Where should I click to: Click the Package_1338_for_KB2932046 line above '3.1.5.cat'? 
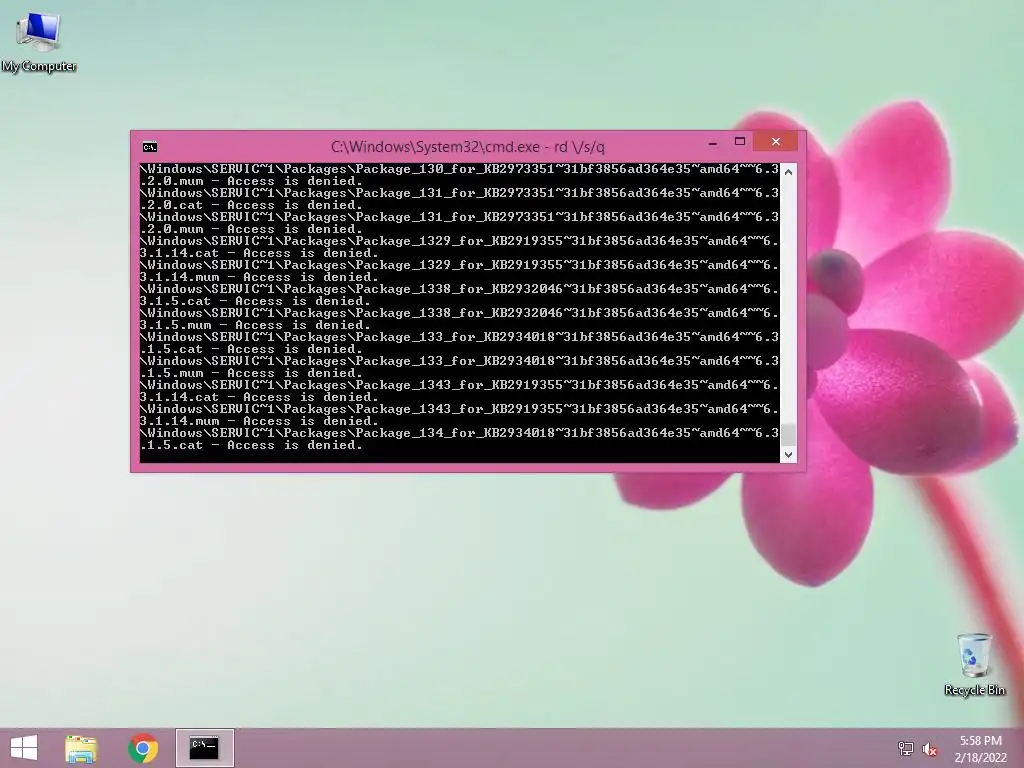point(459,289)
